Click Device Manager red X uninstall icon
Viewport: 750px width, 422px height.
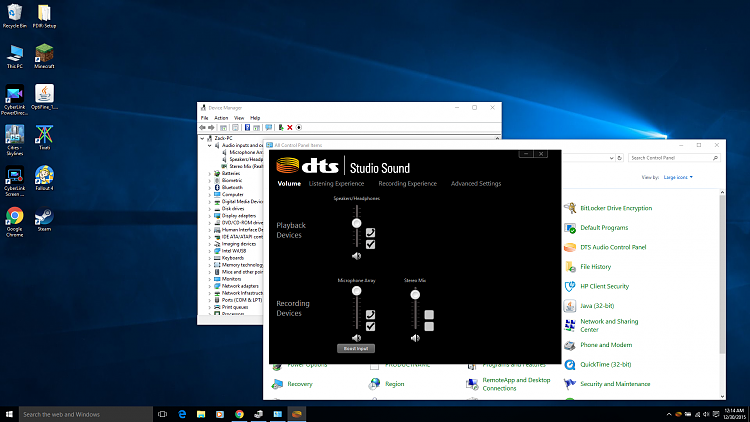(290, 128)
